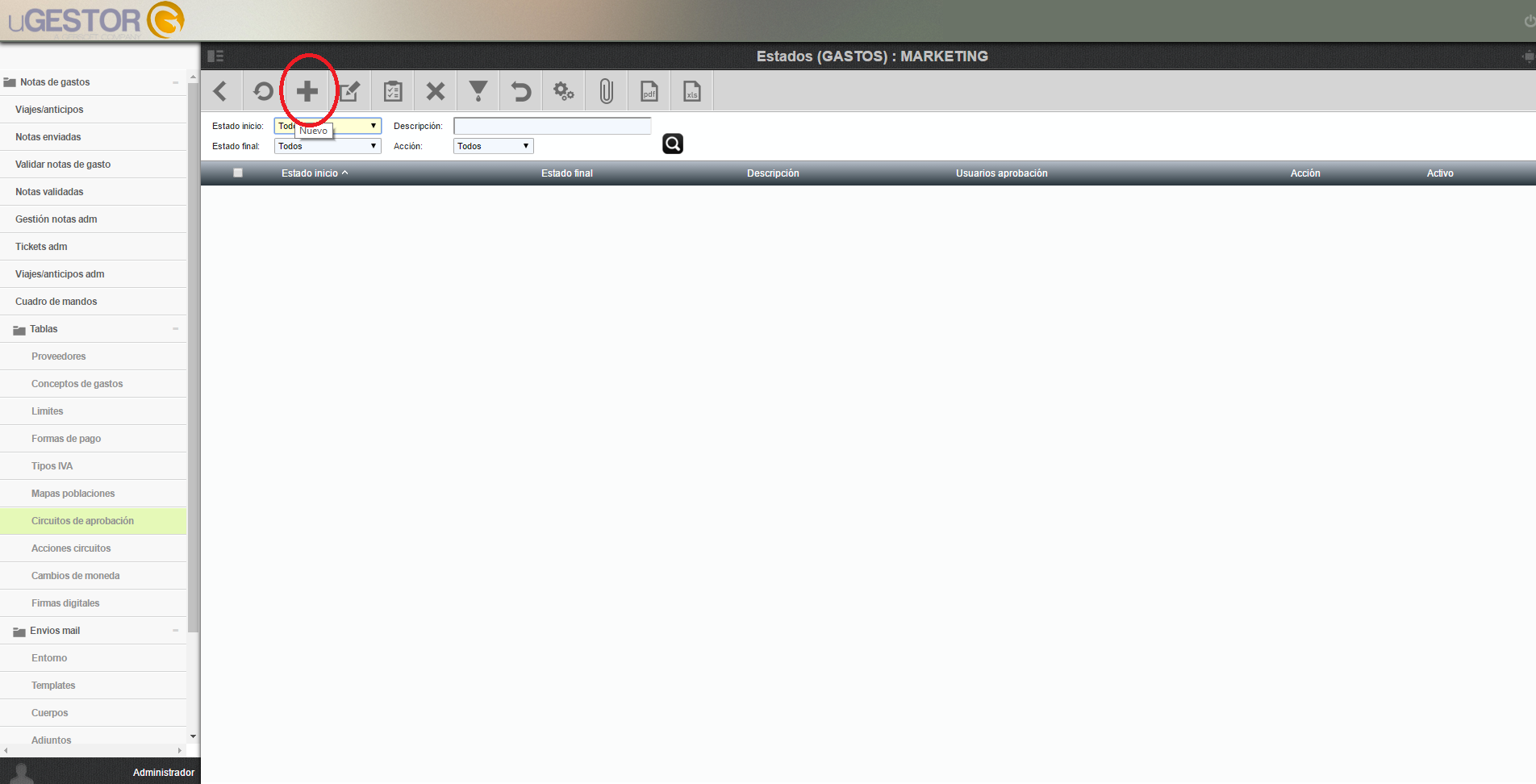This screenshot has width=1536, height=784.
Task: Click sidebar scrollbar up arrow
Action: [193, 77]
